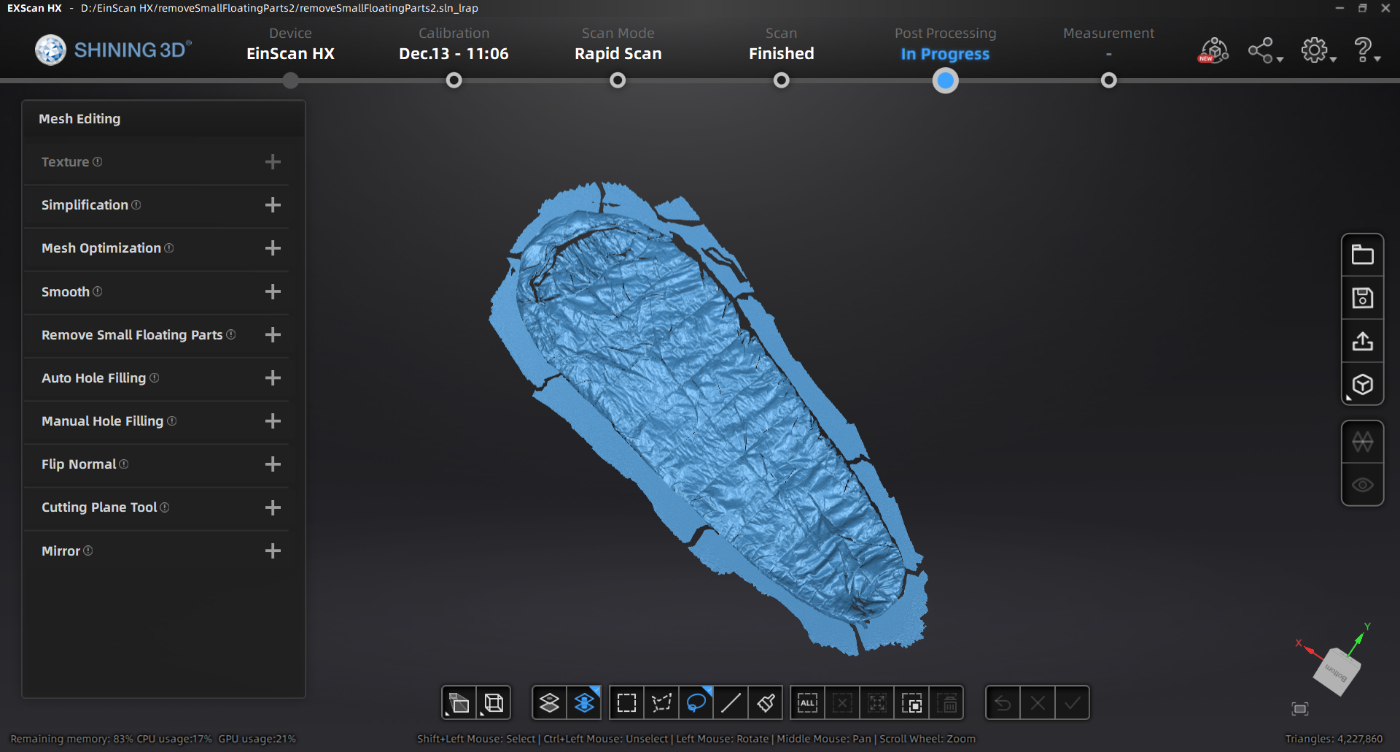1400x752 pixels.
Task: Go to the Device step
Action: pyautogui.click(x=290, y=44)
